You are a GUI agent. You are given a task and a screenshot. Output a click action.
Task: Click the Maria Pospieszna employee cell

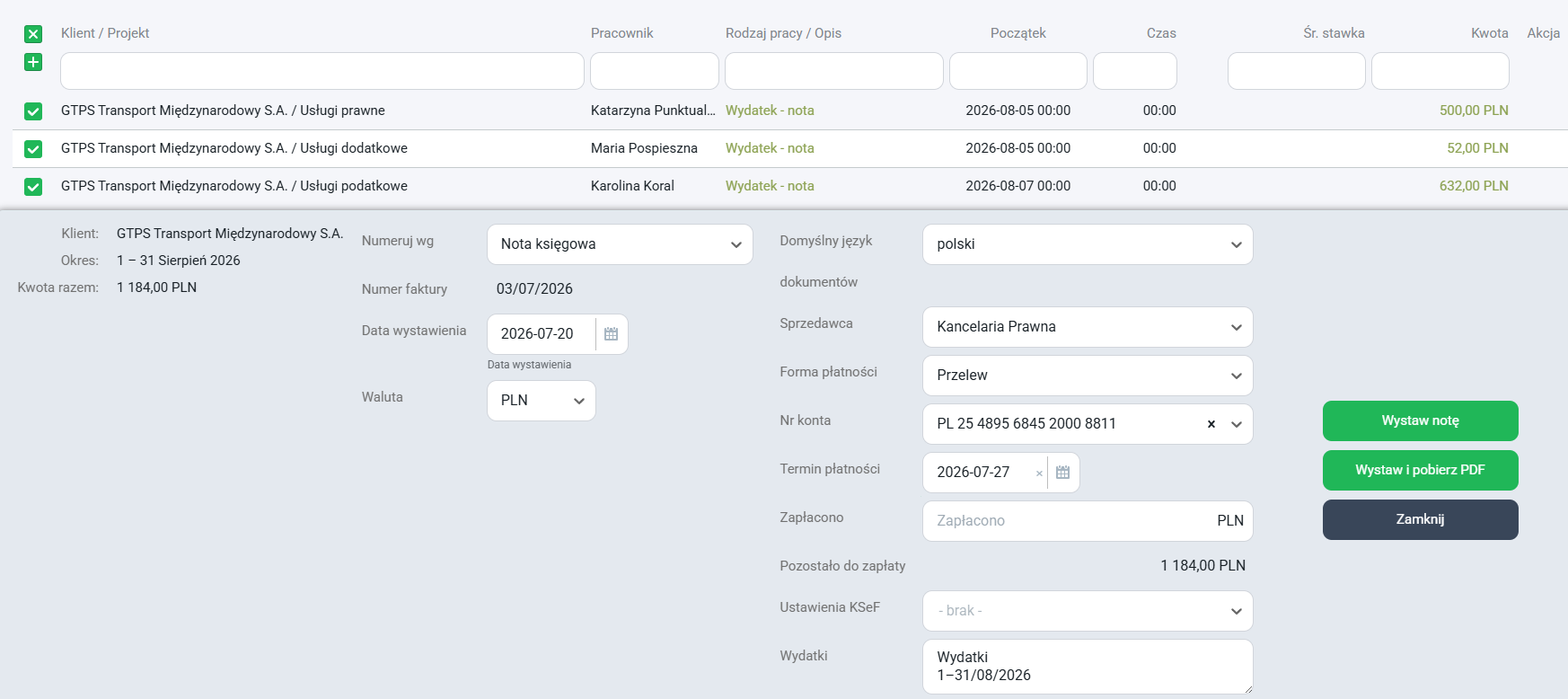point(644,148)
